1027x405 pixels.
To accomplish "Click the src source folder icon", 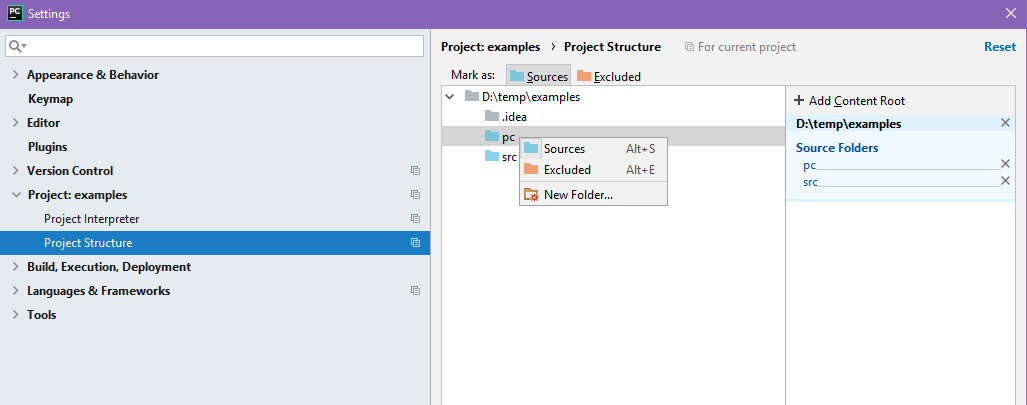I will tap(491, 156).
